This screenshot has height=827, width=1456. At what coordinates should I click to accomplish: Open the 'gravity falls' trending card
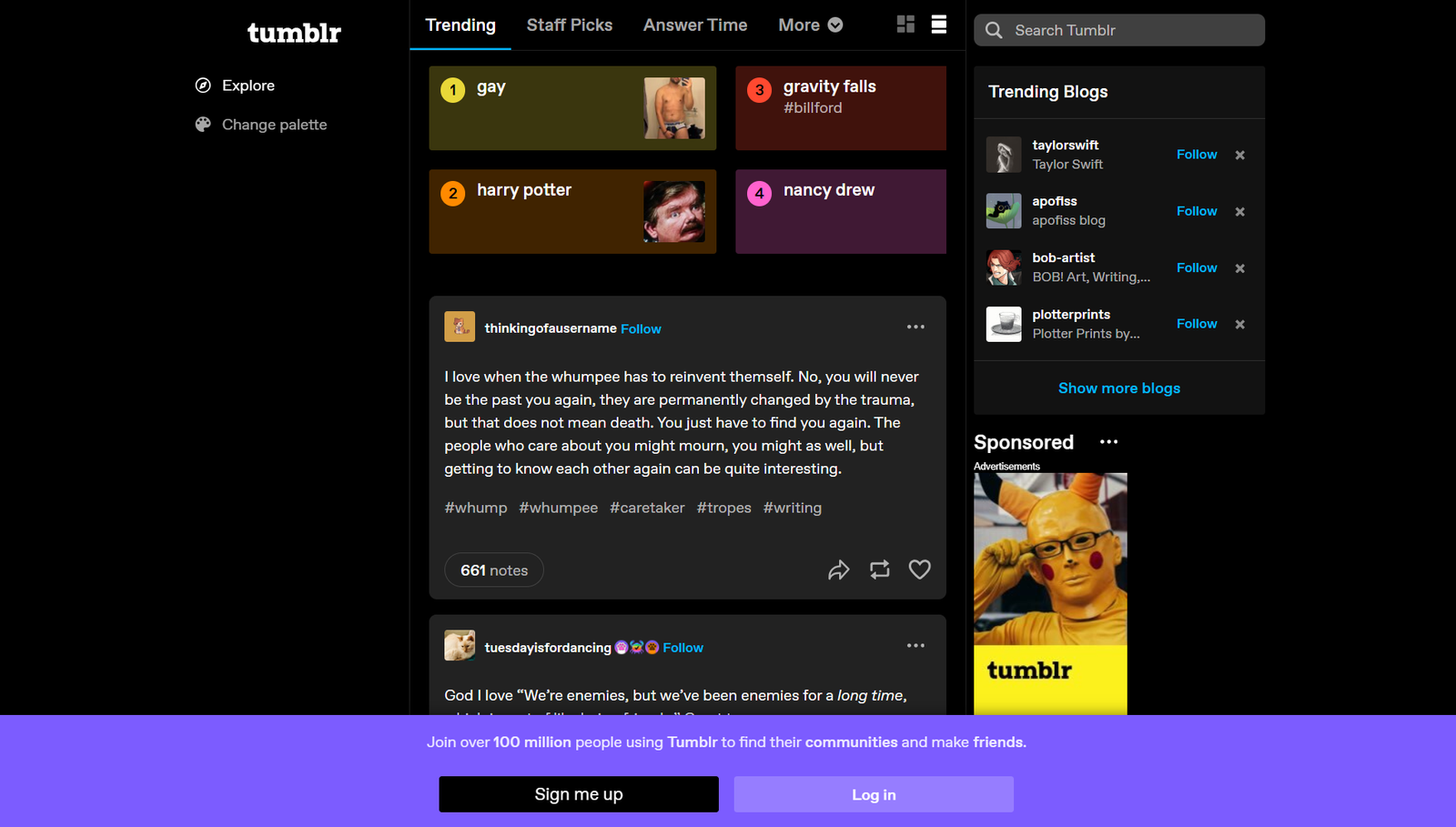(841, 107)
